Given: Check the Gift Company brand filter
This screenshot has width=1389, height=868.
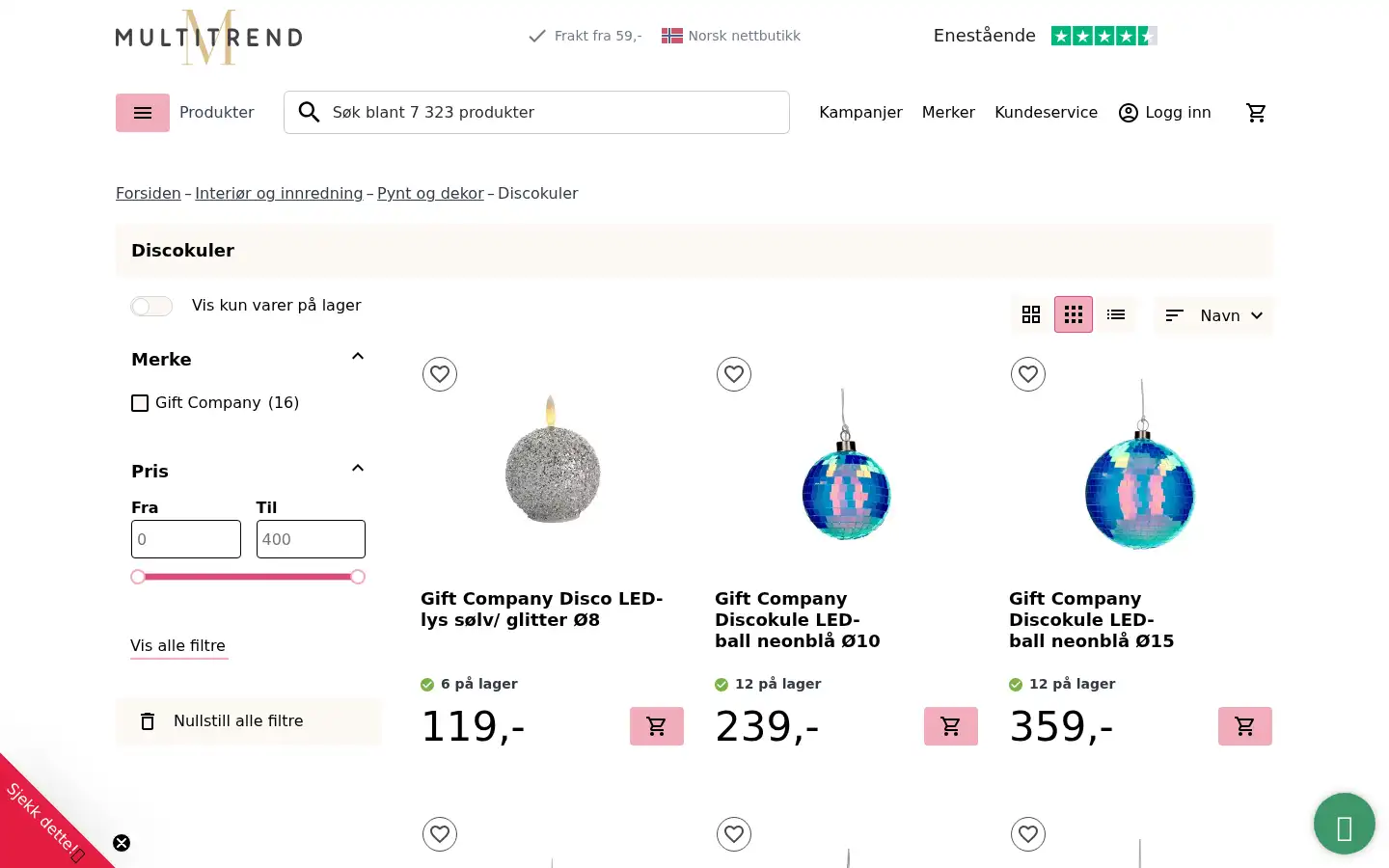Looking at the screenshot, I should (x=140, y=403).
